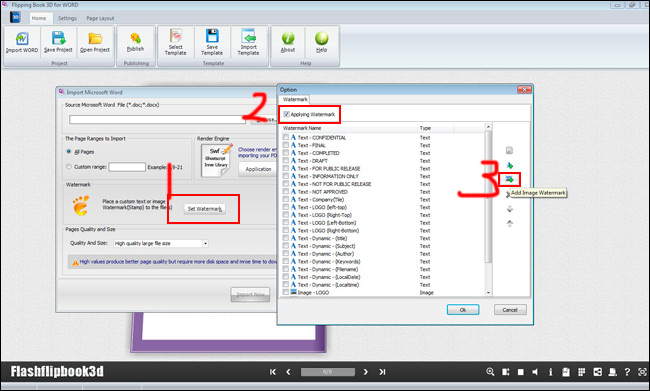
Task: Click the document page icon in the bottom toolbar
Action: 566,372
